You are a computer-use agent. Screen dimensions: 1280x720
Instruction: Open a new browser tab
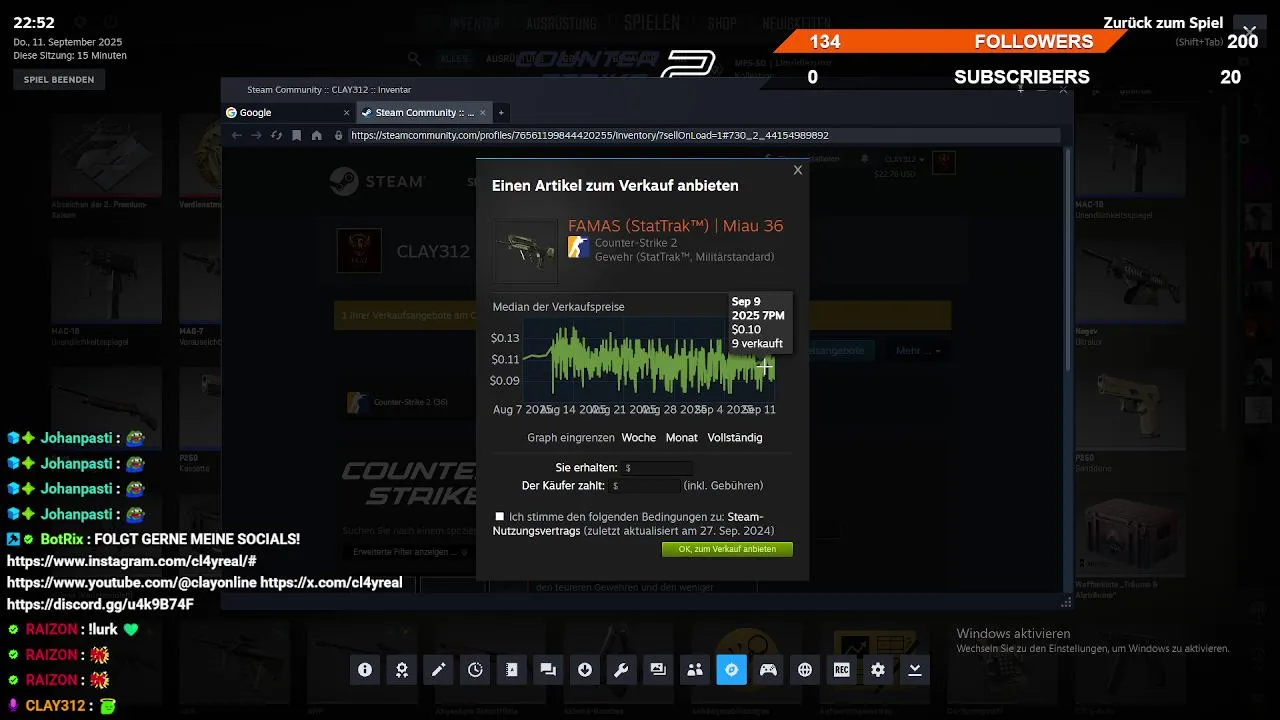pyautogui.click(x=501, y=113)
